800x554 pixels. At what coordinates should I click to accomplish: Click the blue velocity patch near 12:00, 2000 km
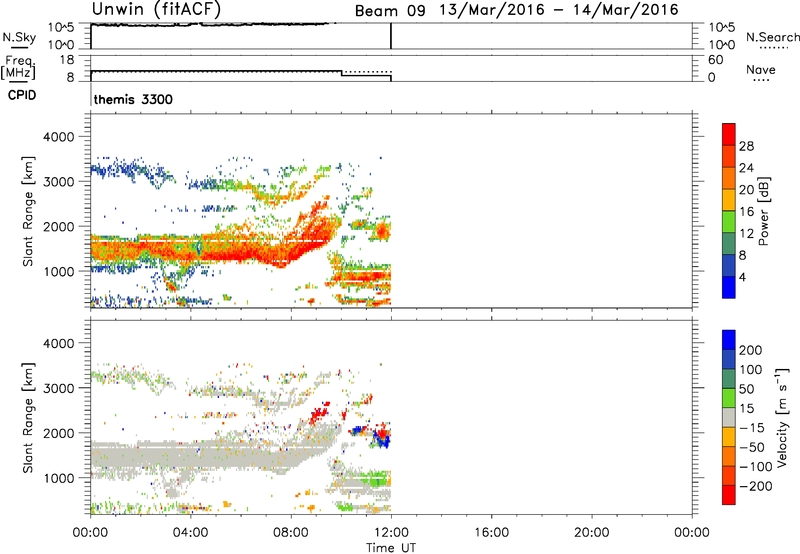382,439
